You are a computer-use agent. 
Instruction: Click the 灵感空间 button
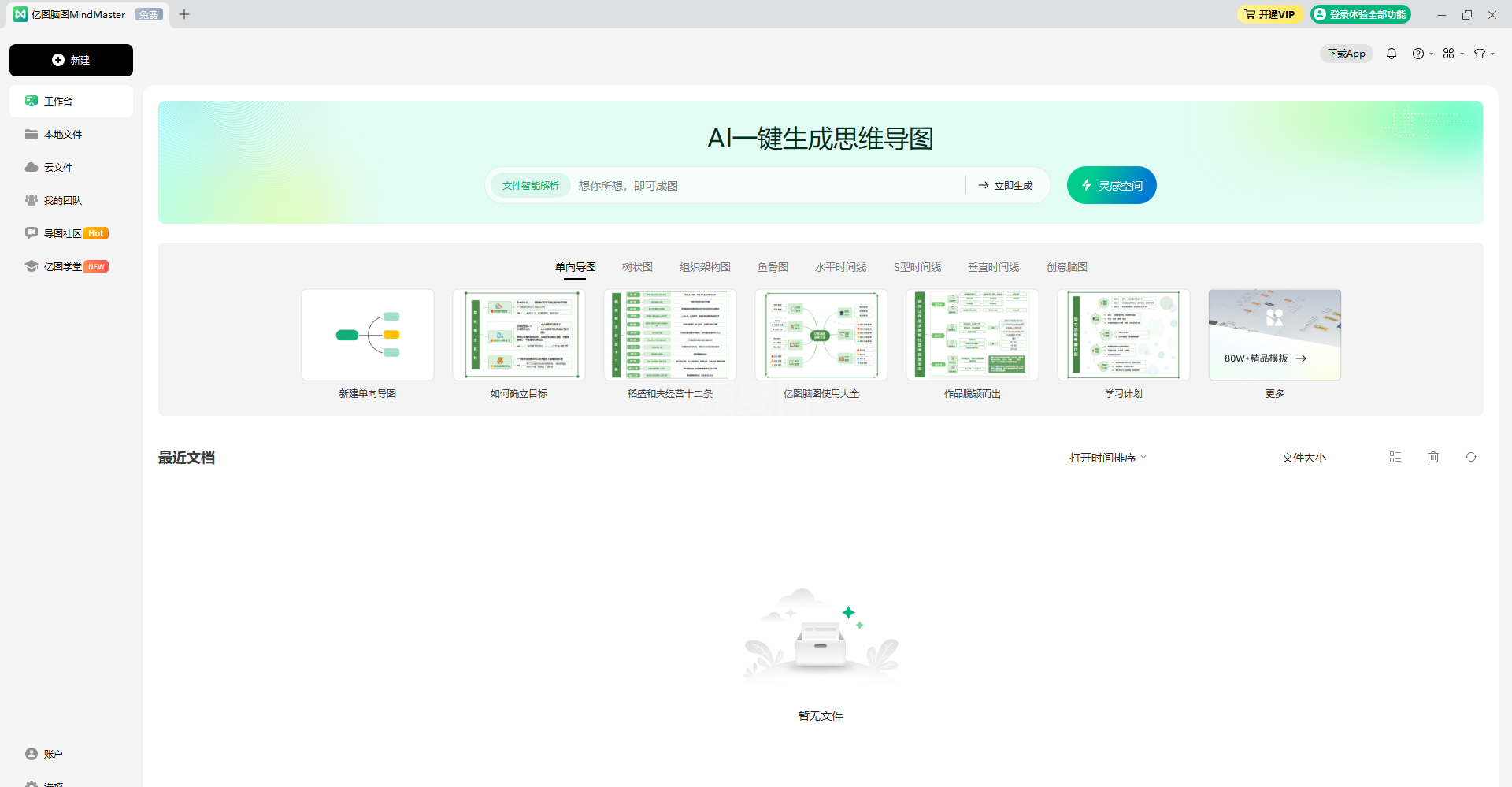coord(1111,185)
